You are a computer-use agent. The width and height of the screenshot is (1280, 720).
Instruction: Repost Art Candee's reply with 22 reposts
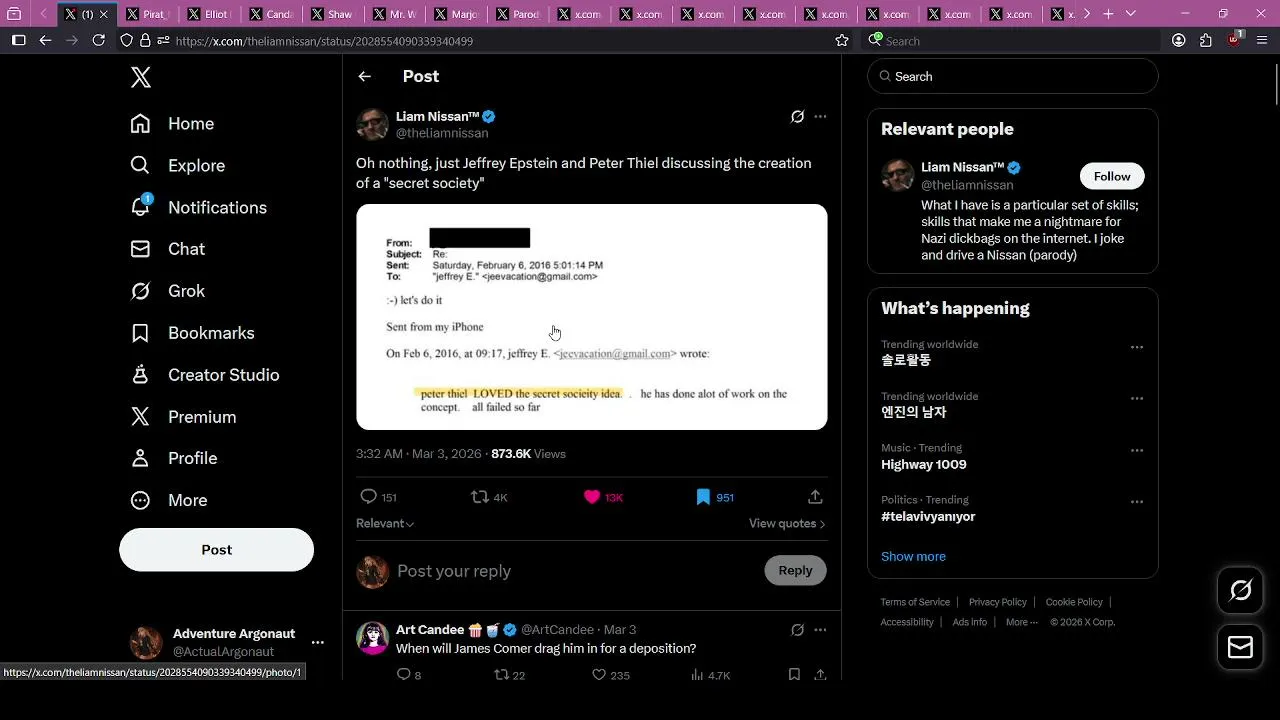(x=502, y=675)
